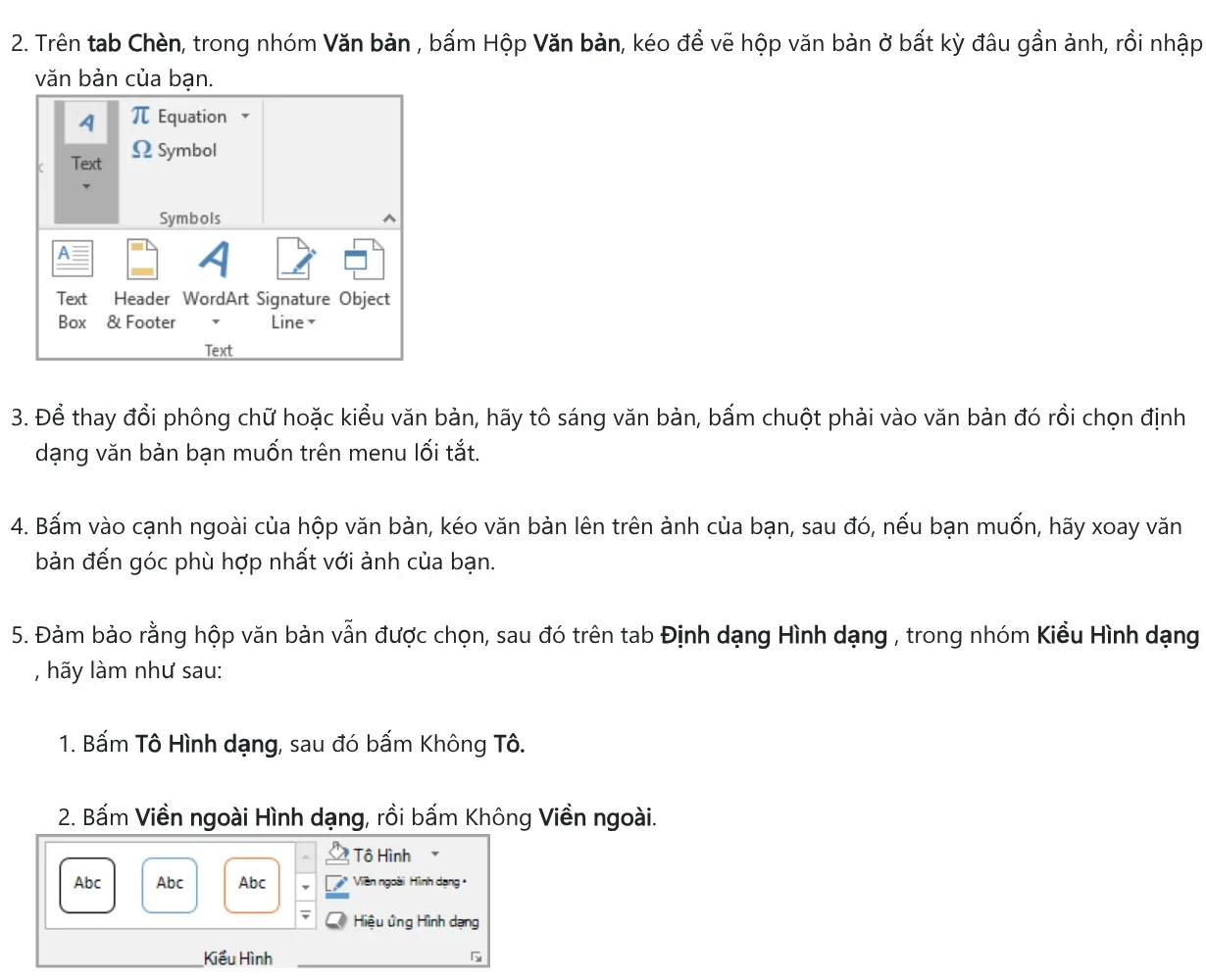The width and height of the screenshot is (1206, 980).
Task: Click the Symbols group label
Action: 190,219
